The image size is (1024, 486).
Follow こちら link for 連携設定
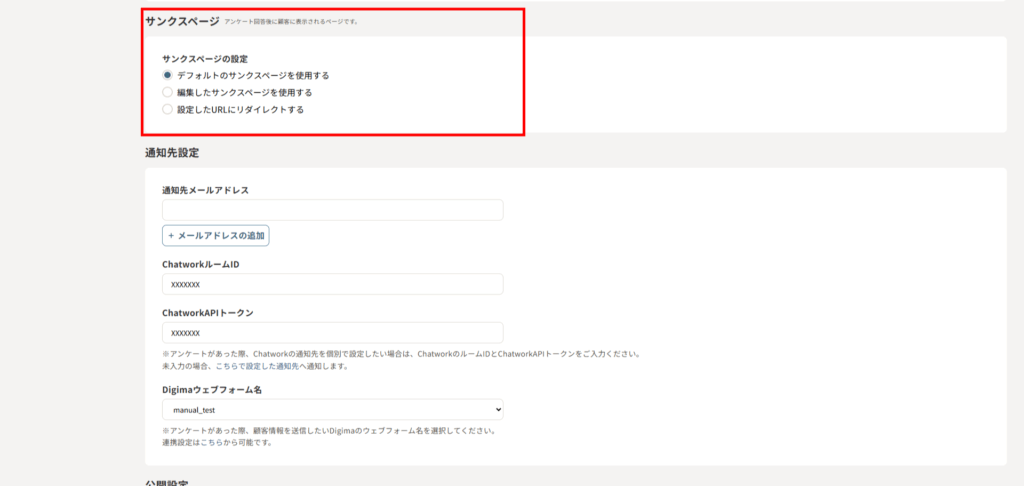click(212, 442)
